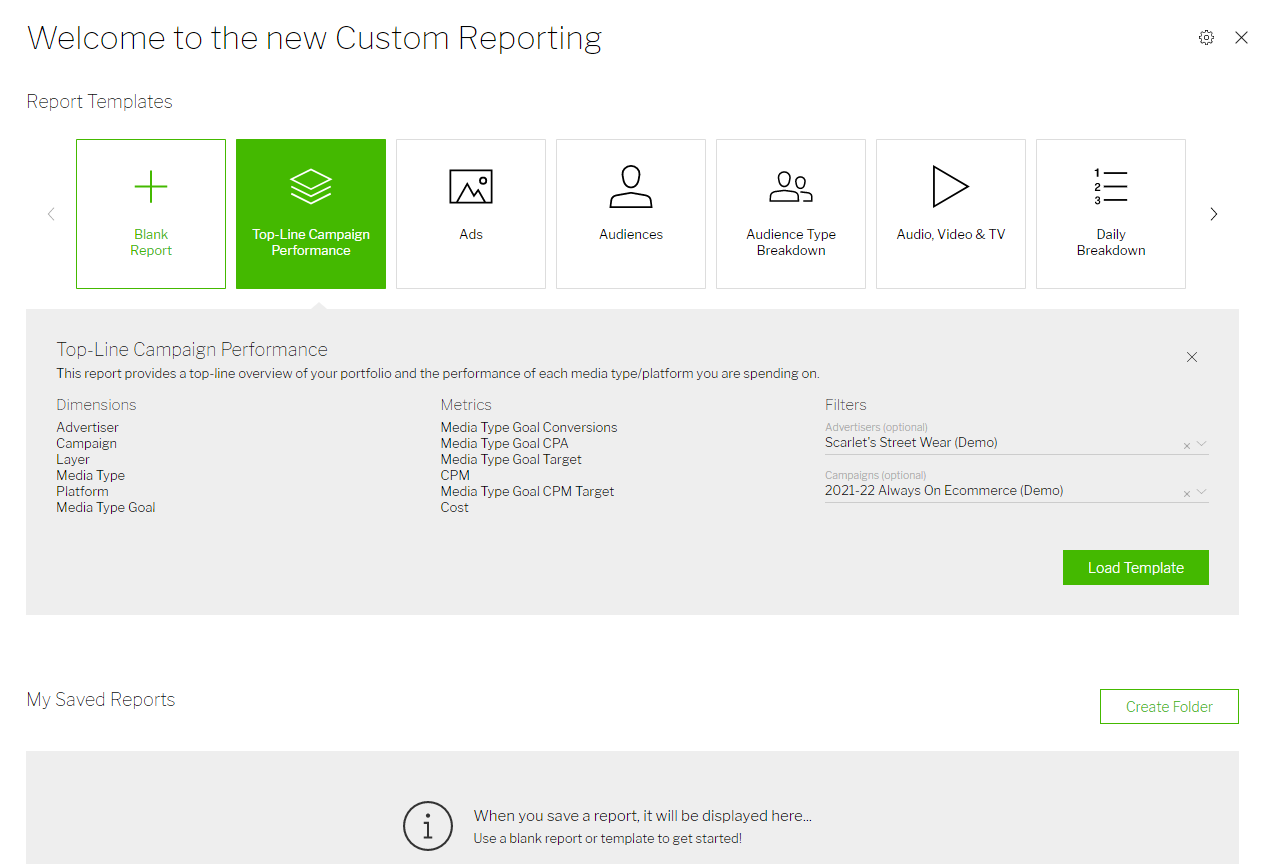Expand the Campaigns filter dropdown
Viewport: 1261px width, 864px height.
tap(1202, 492)
